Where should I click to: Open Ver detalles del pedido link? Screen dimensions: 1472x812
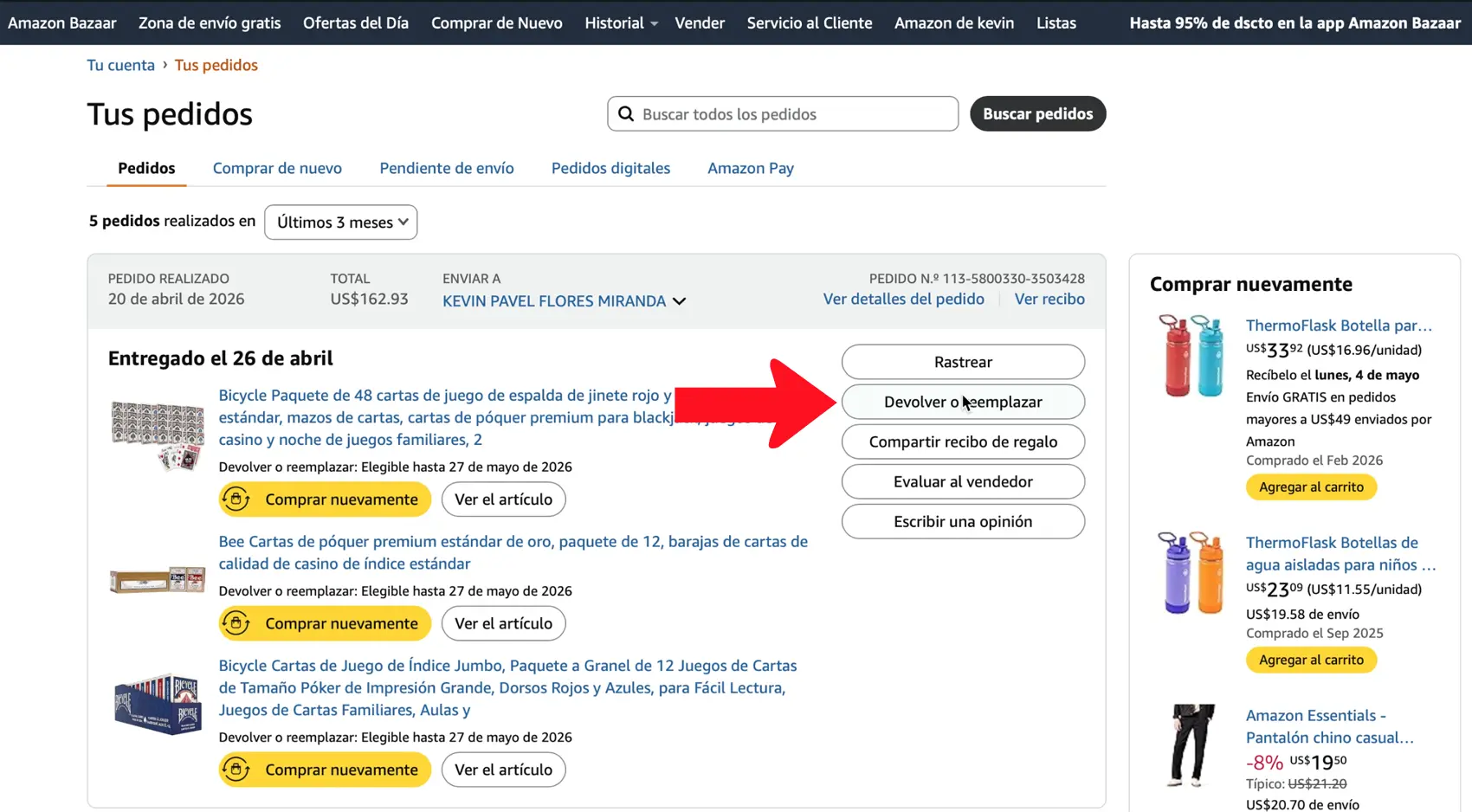point(904,299)
